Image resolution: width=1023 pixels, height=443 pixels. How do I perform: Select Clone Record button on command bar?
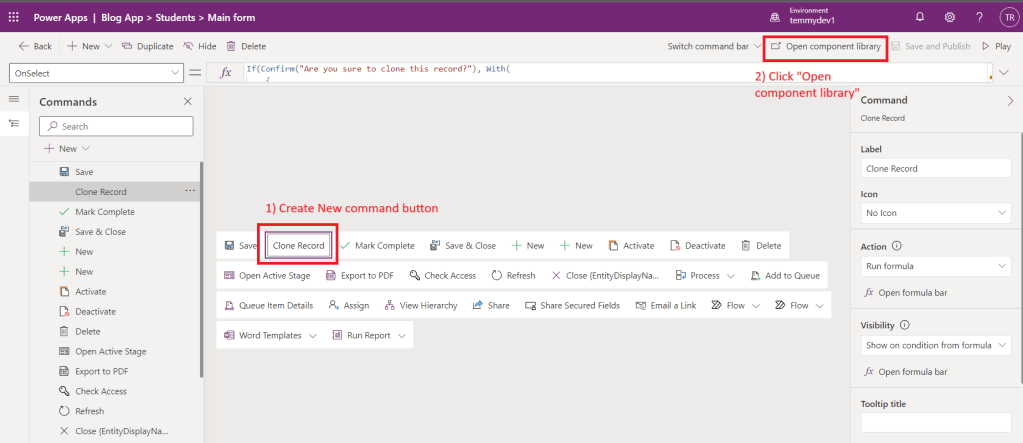tap(298, 246)
